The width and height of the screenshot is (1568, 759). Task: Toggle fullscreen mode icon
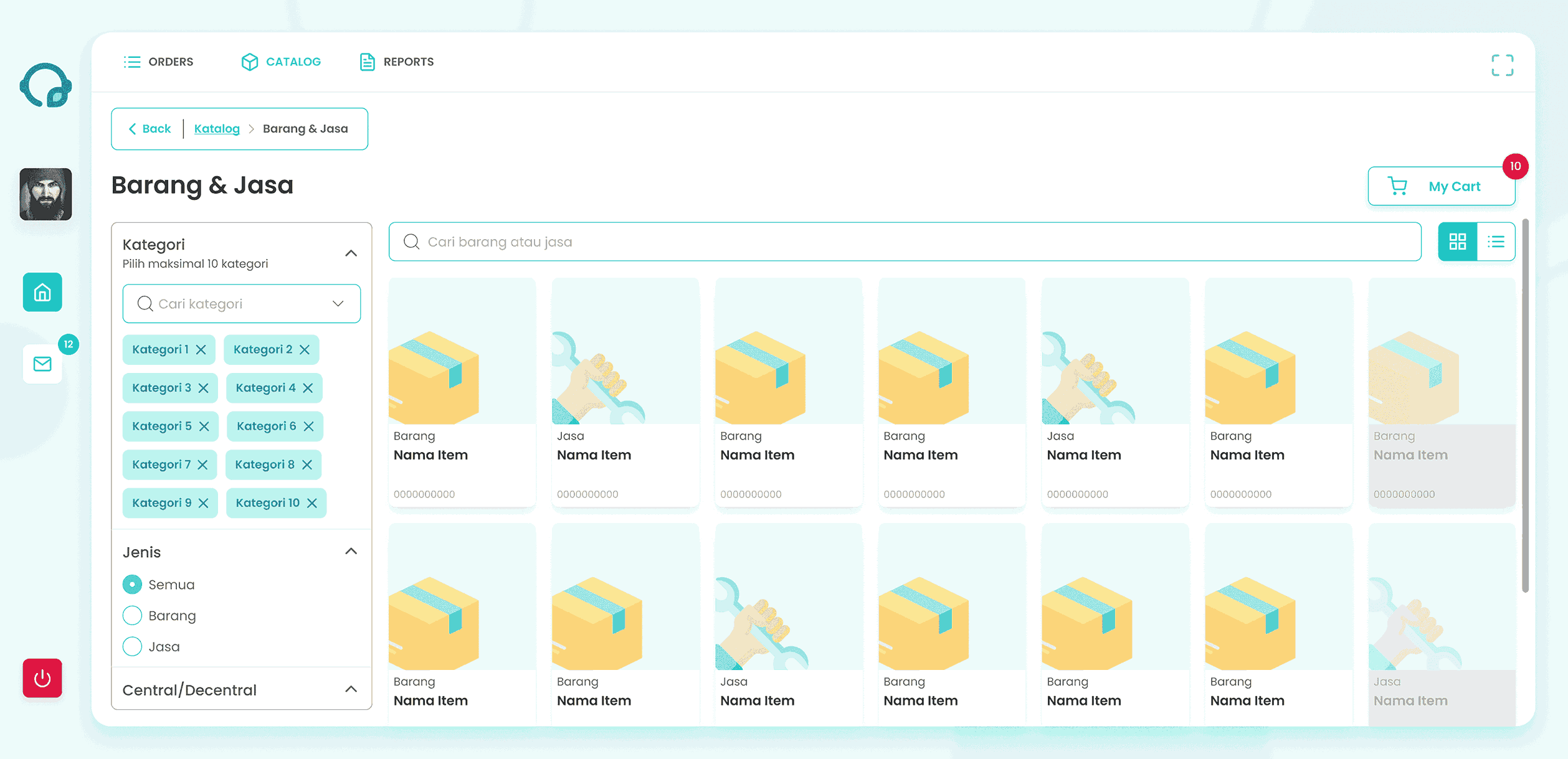1502,65
